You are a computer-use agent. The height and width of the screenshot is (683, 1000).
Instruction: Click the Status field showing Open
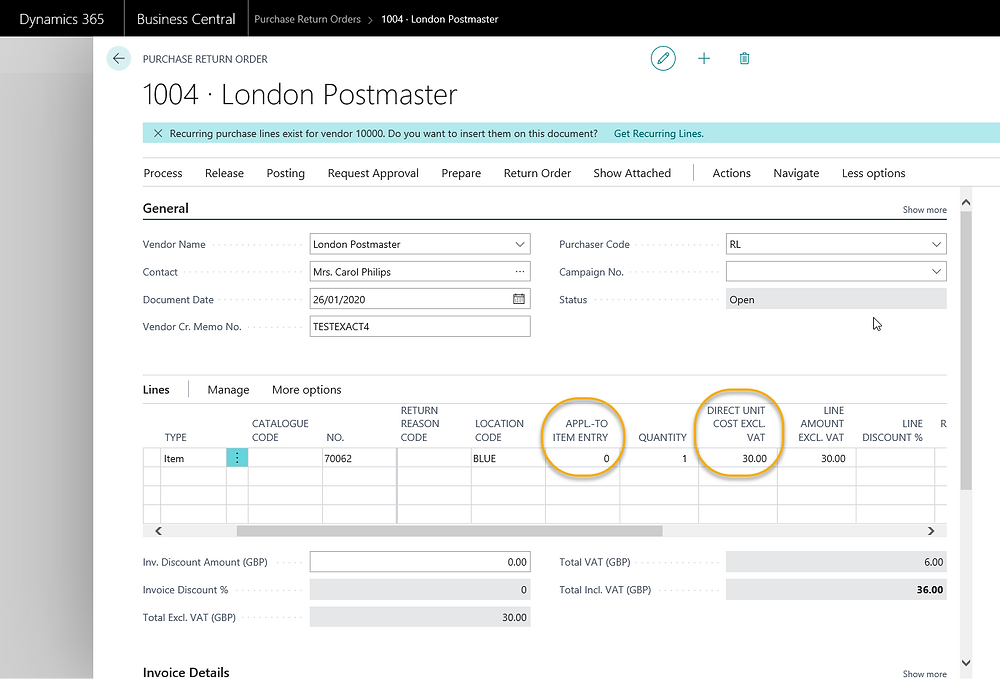(x=836, y=299)
